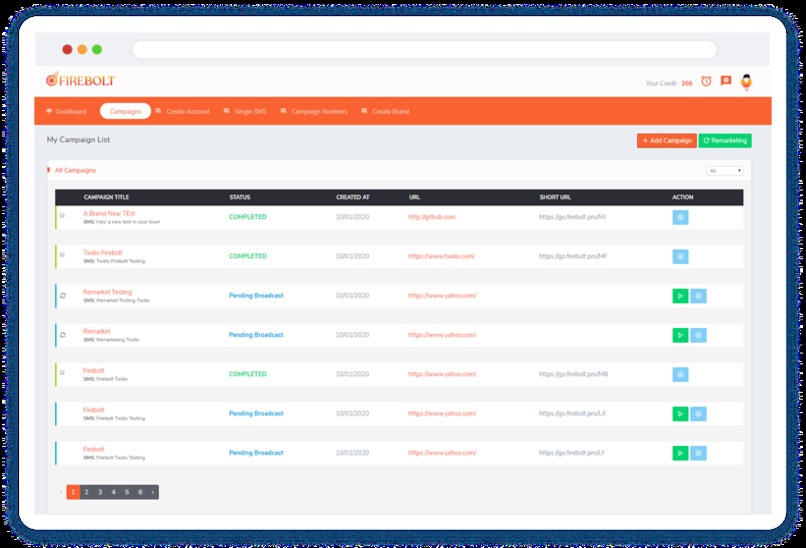Click the CREATED AT column header
Image resolution: width=806 pixels, height=548 pixels.
pos(353,197)
